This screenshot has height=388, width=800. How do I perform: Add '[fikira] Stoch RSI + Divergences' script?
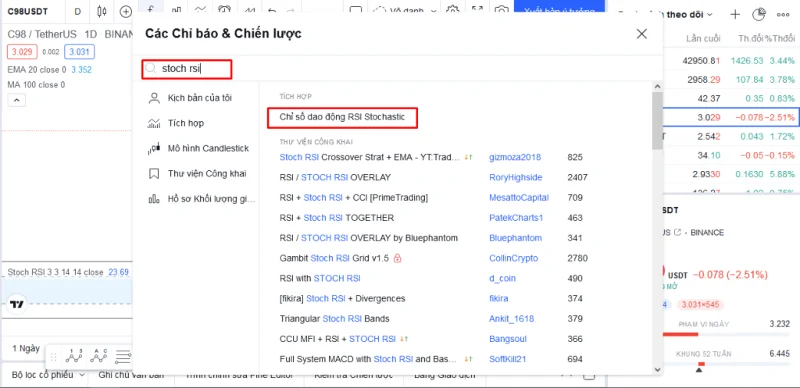[342, 299]
